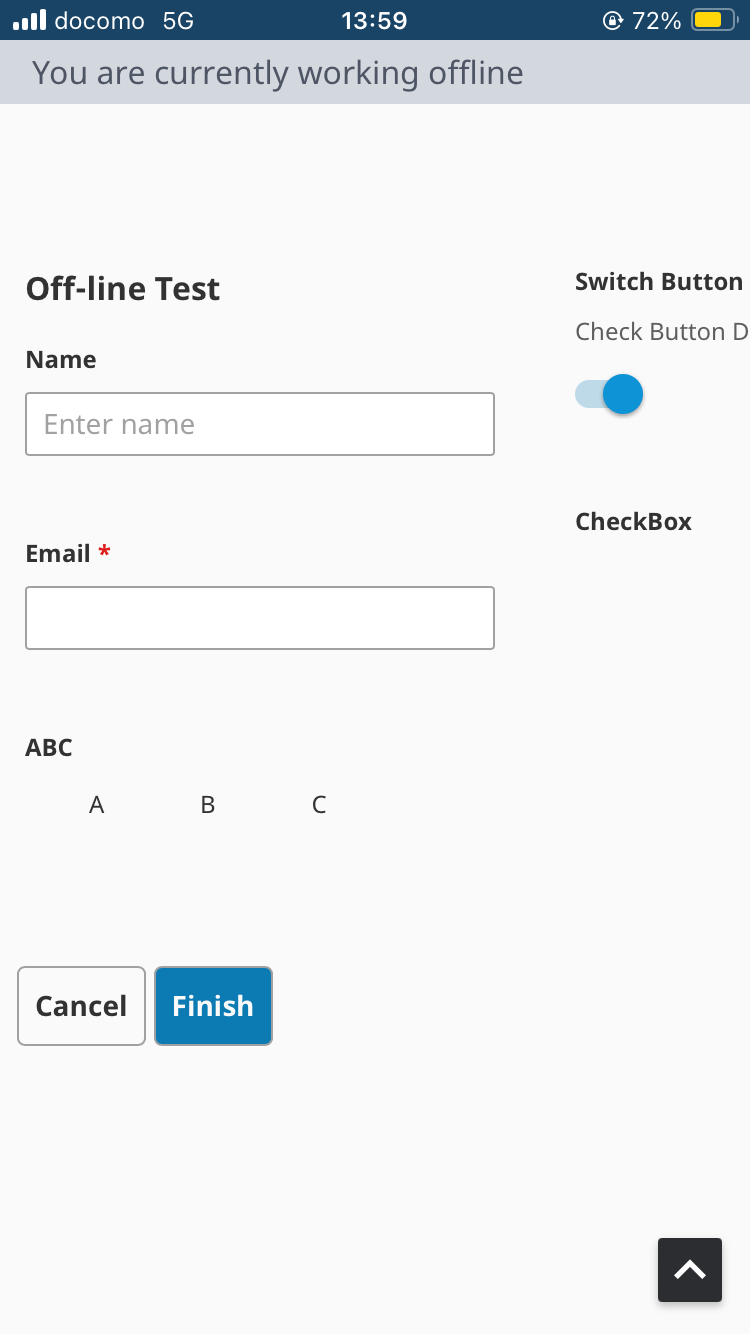
Task: Select option A under ABC
Action: point(96,805)
